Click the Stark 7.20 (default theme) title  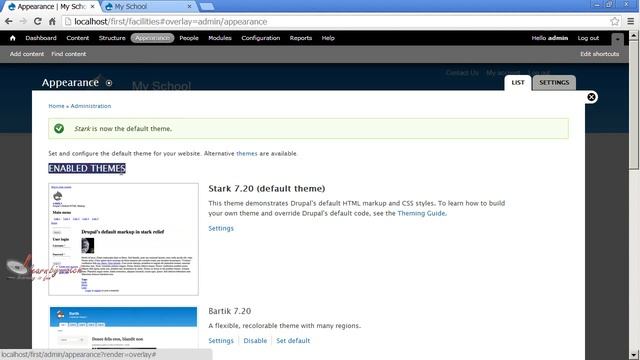[267, 189]
